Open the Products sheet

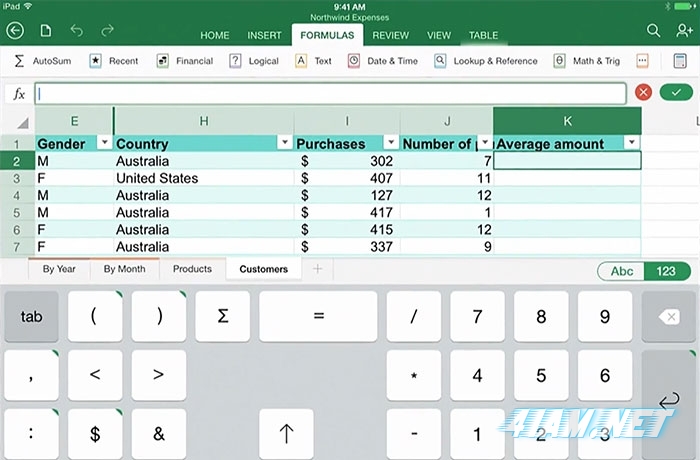pyautogui.click(x=192, y=269)
